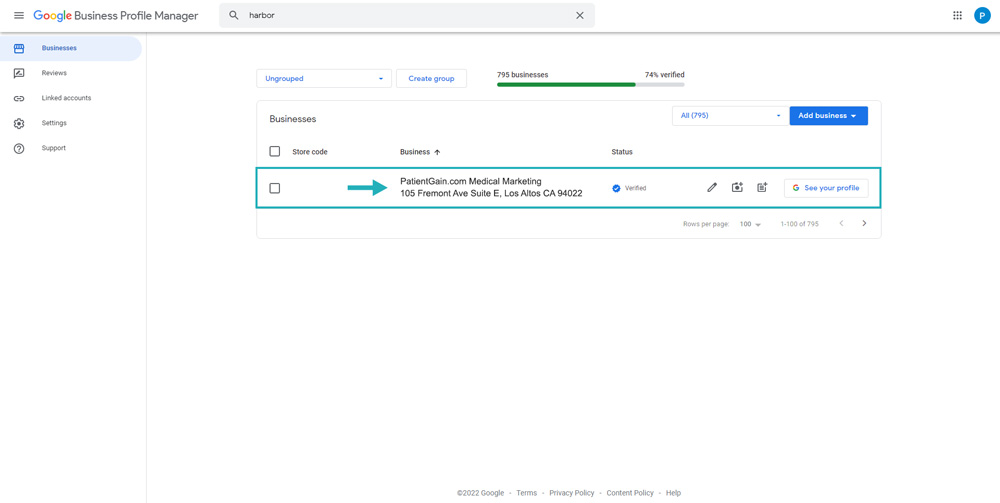The width and height of the screenshot is (1000, 503).
Task: Change rows per page 100 dropdown
Action: pyautogui.click(x=750, y=224)
